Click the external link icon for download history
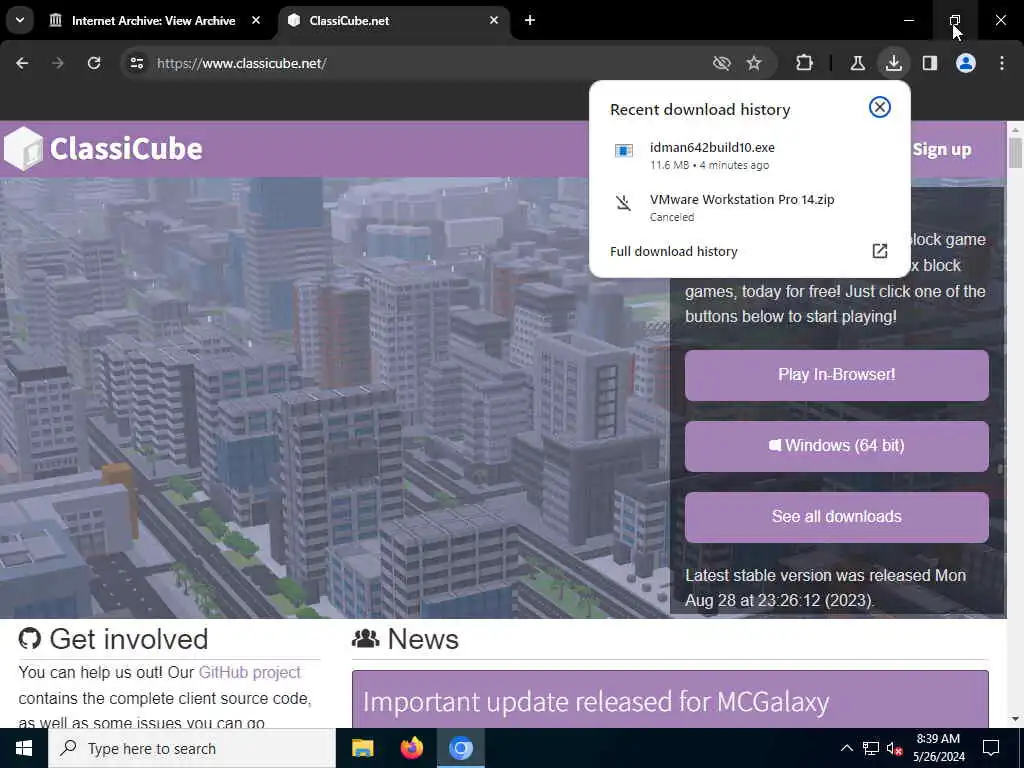Image resolution: width=1024 pixels, height=768 pixels. (880, 251)
